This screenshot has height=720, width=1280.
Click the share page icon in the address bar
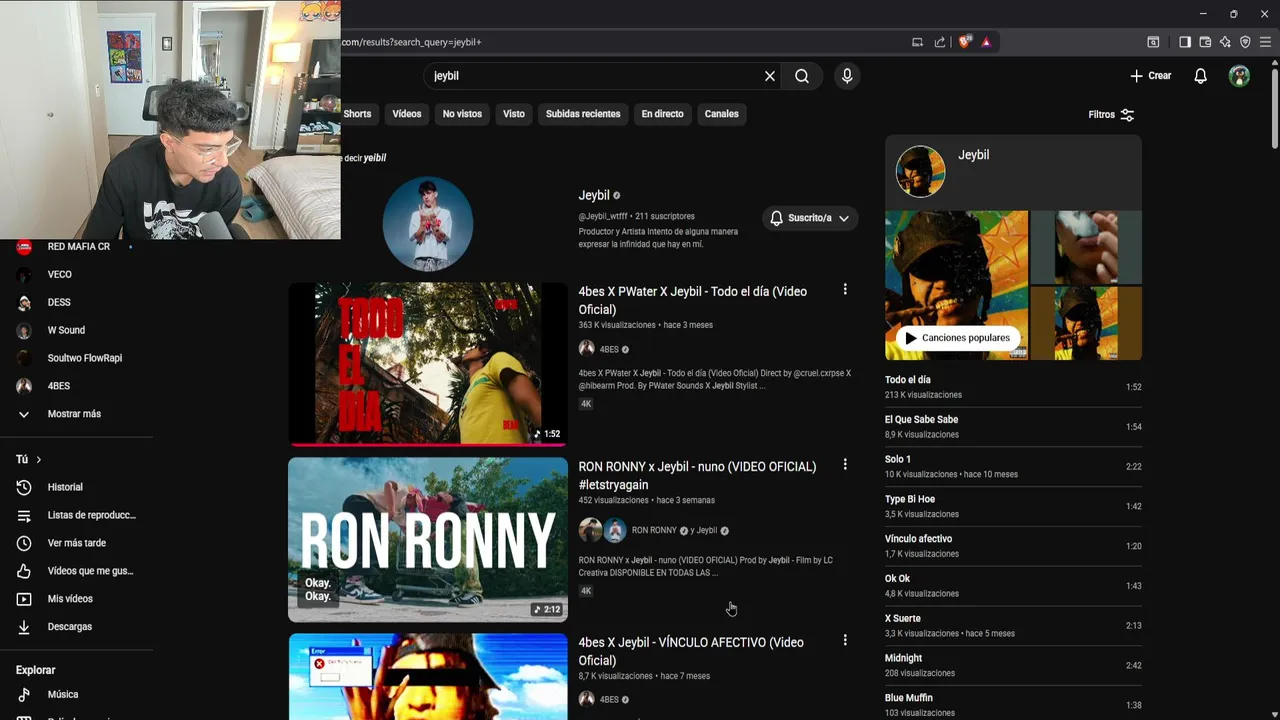coord(940,42)
